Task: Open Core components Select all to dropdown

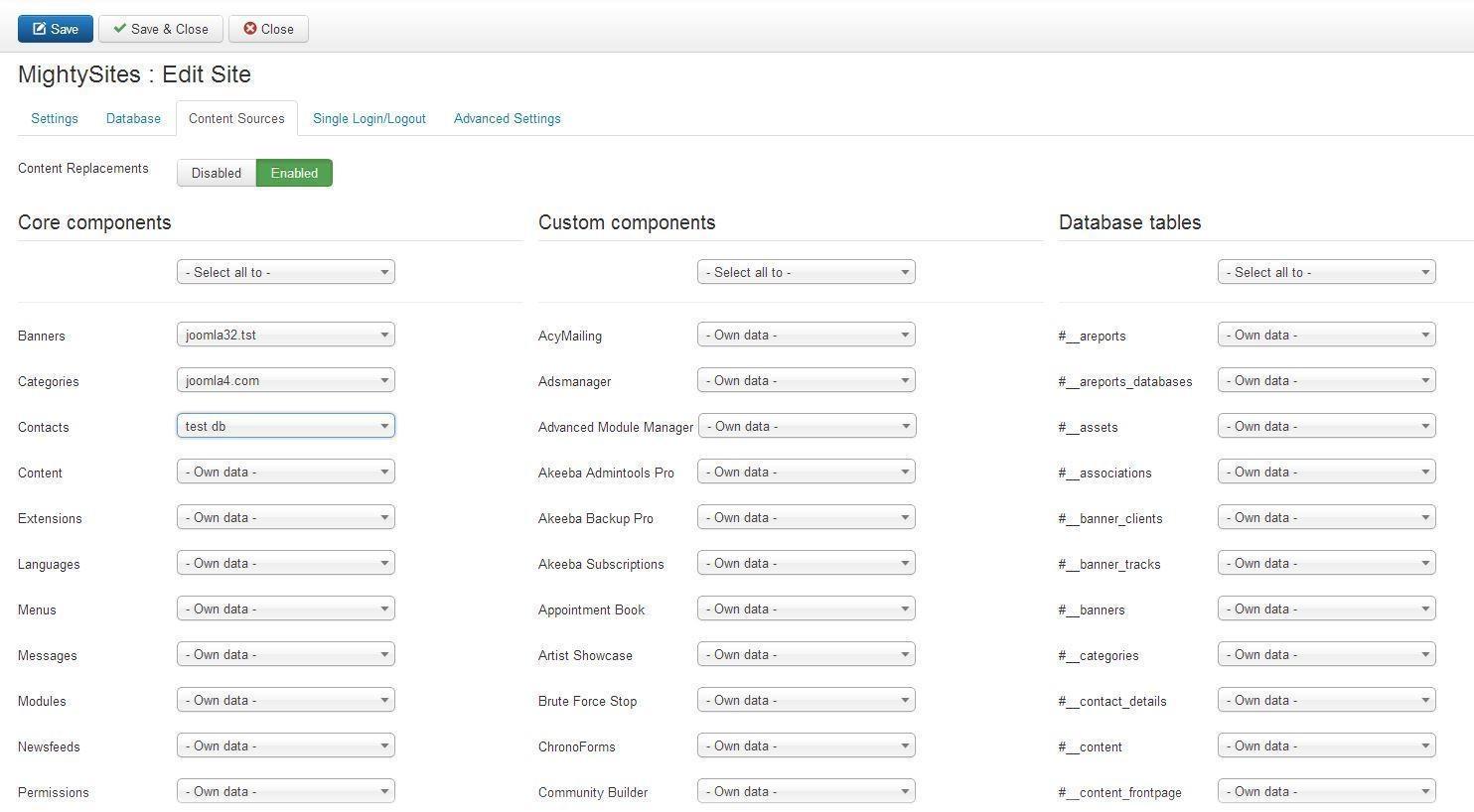Action: (x=286, y=272)
